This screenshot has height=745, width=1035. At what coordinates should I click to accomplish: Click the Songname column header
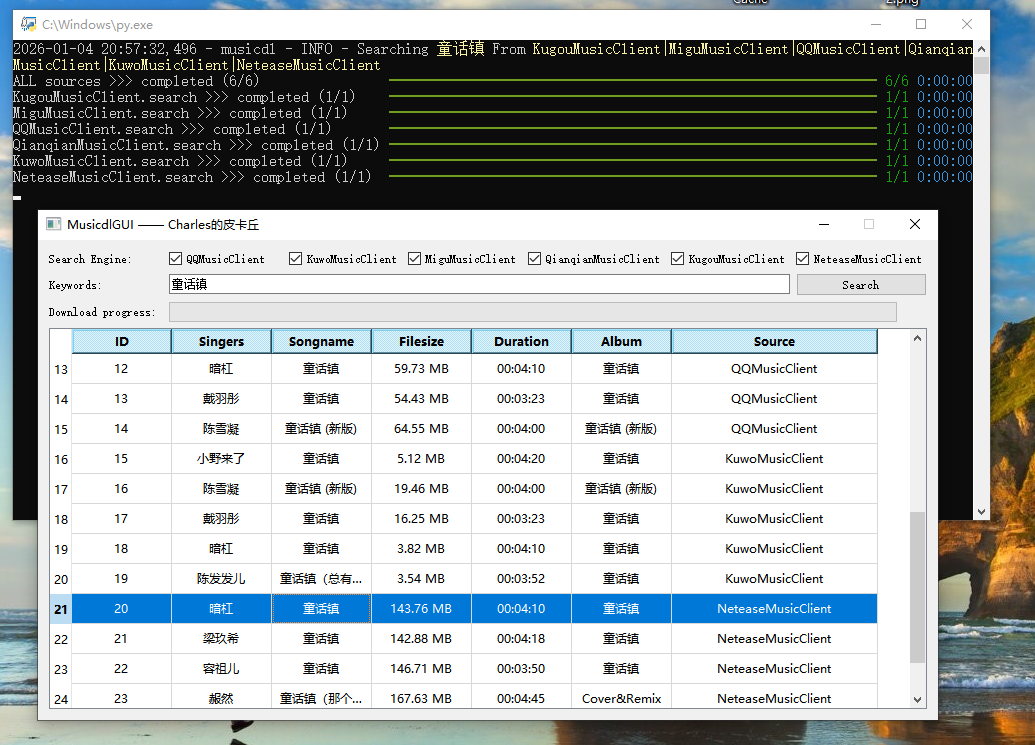321,341
